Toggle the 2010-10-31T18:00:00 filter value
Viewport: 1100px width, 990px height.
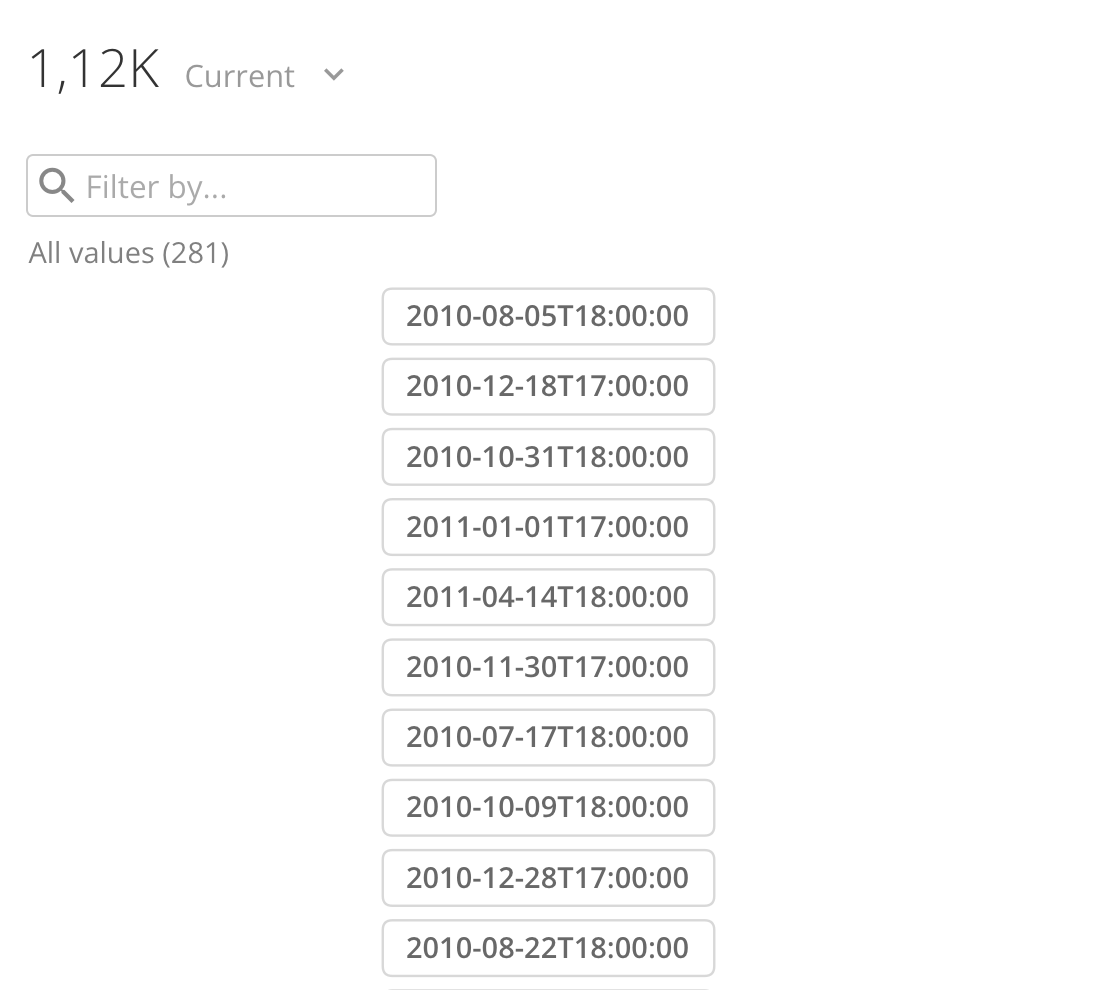click(548, 457)
